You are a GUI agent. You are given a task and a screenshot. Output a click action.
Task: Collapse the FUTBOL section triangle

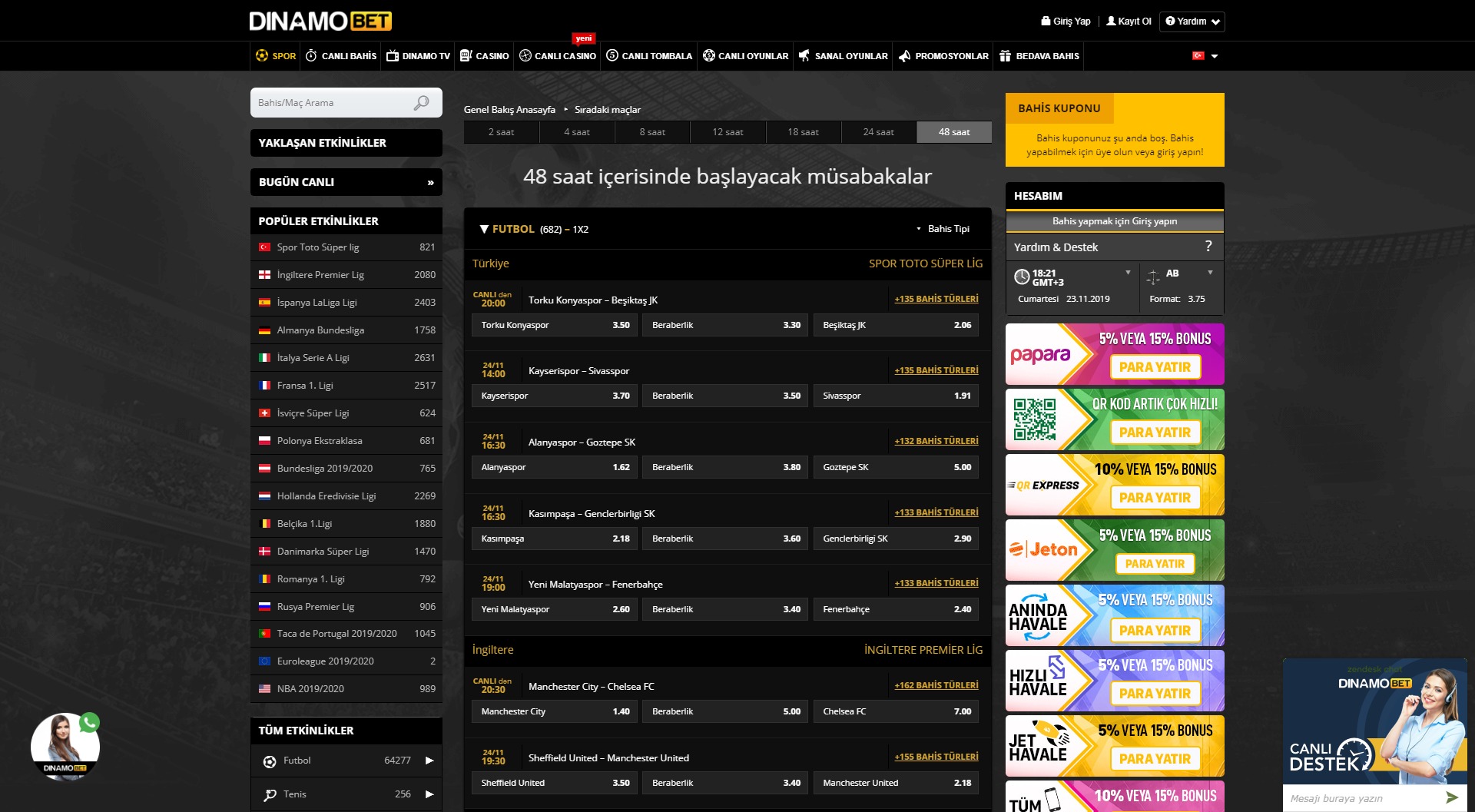[484, 229]
